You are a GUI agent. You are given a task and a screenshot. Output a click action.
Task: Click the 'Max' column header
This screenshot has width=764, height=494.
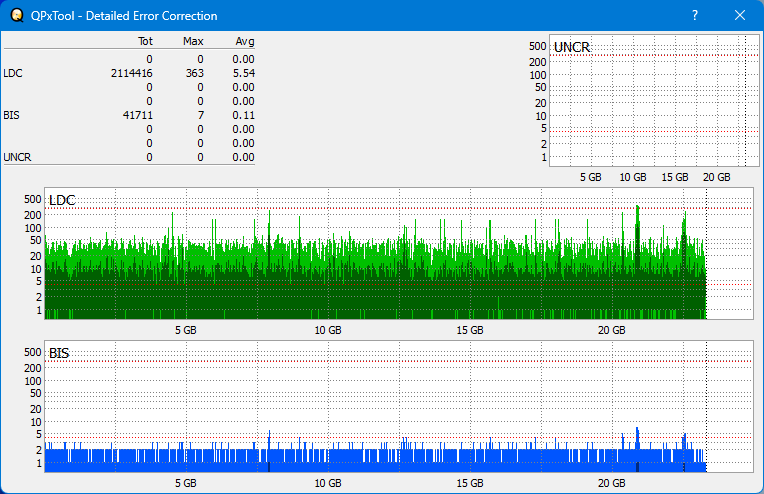pyautogui.click(x=193, y=41)
